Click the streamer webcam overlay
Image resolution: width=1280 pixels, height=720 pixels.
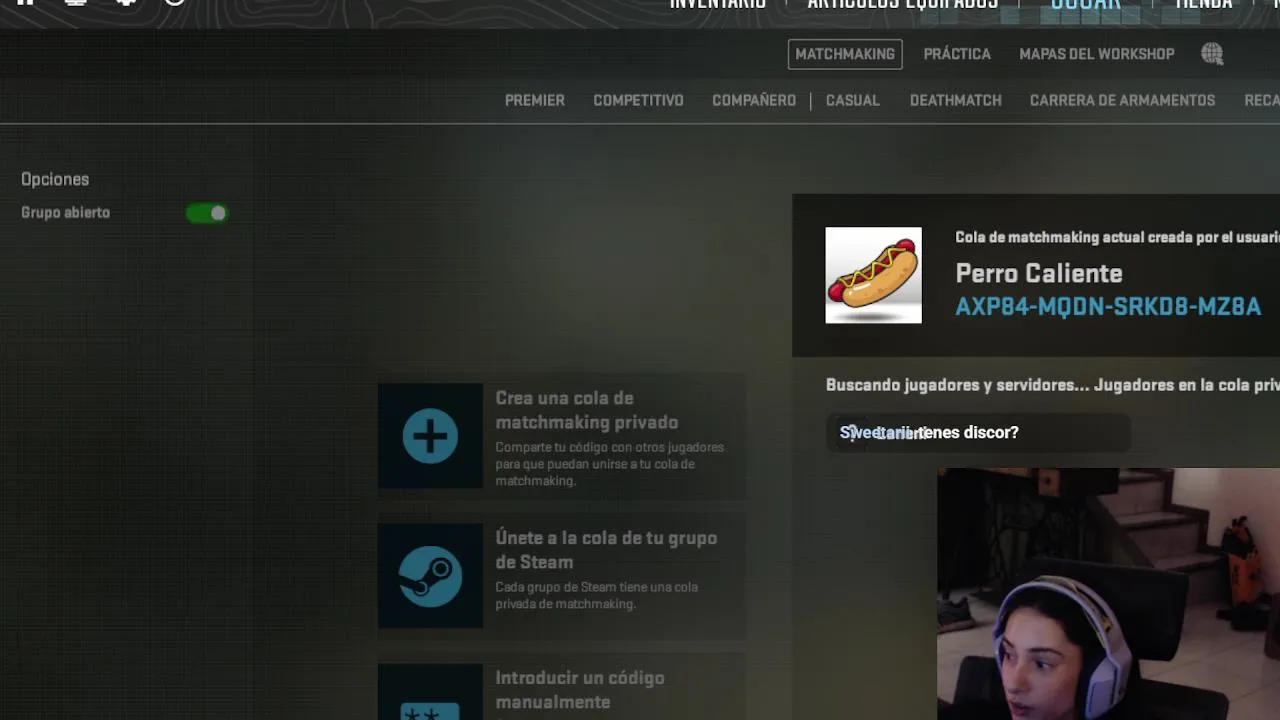click(1108, 594)
